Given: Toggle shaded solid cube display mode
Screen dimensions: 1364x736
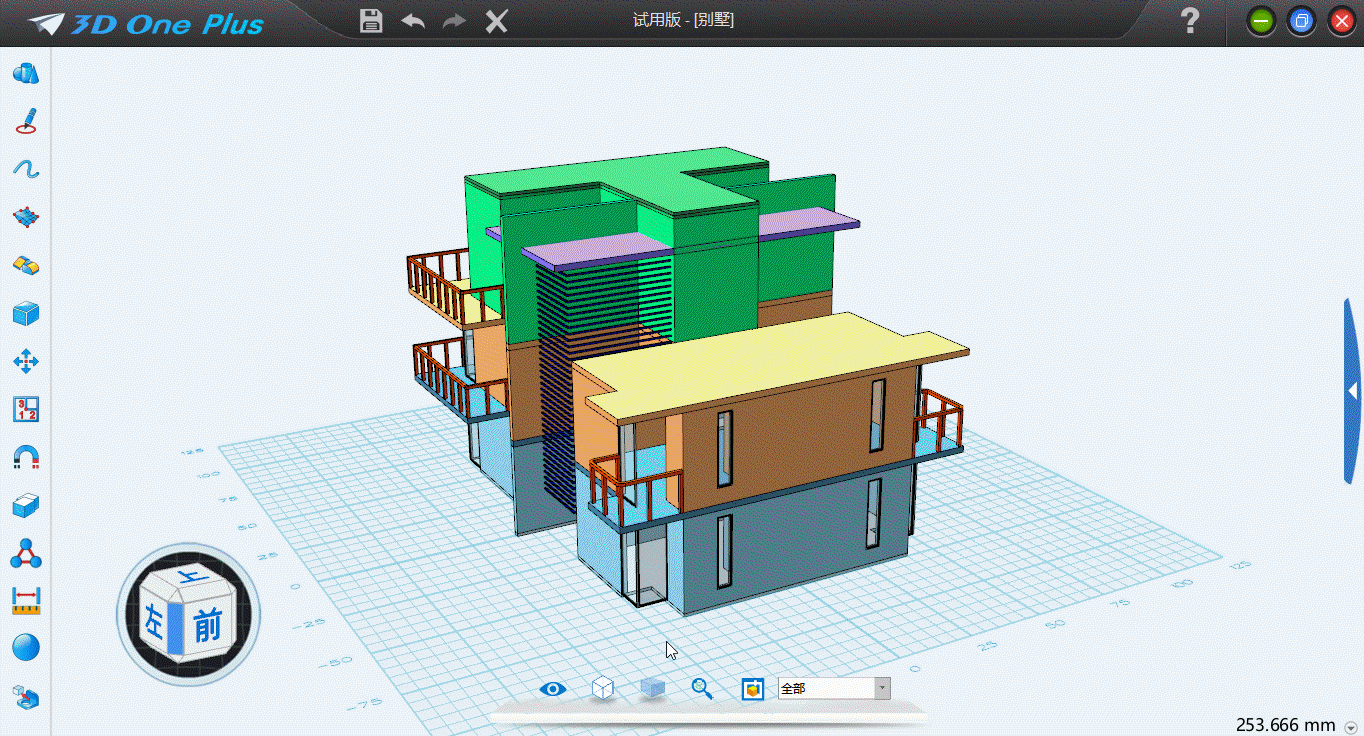Looking at the screenshot, I should click(652, 688).
